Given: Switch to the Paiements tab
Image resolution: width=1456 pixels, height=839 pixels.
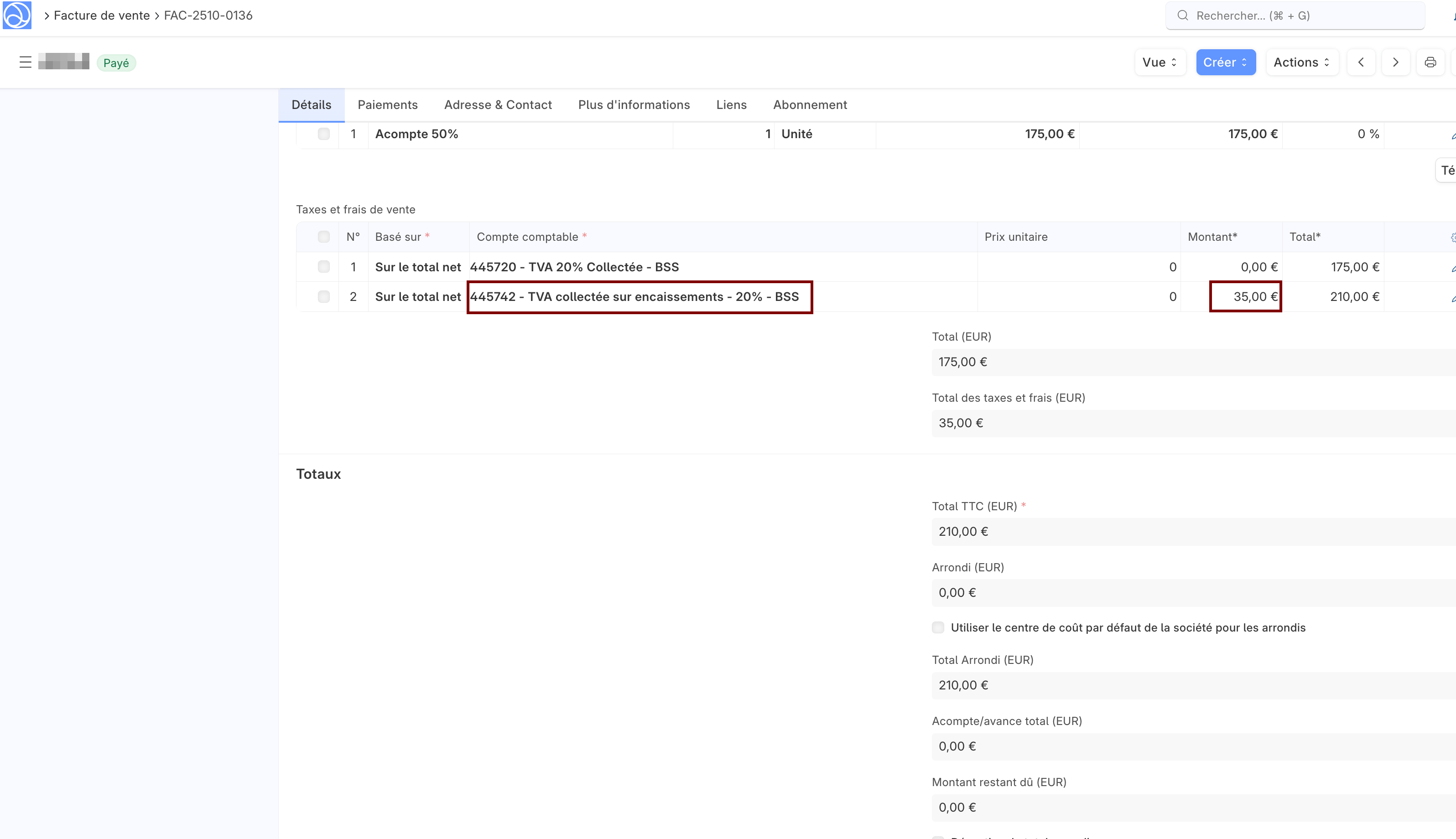Looking at the screenshot, I should coord(387,105).
